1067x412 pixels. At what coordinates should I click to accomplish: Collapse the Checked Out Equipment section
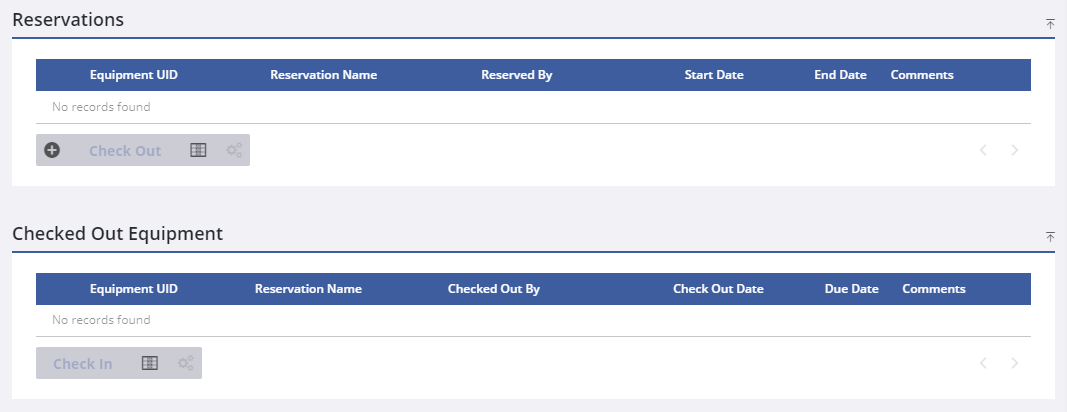point(1050,236)
